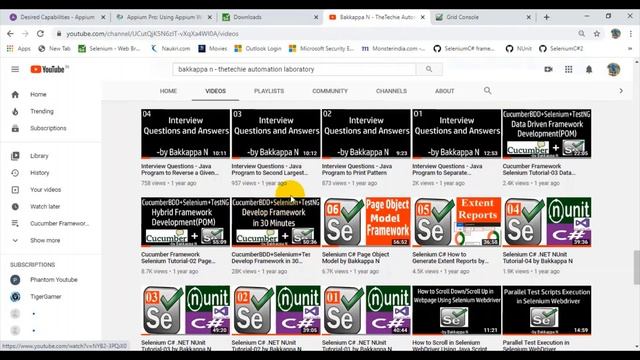Click the search magnifier button beside search box

(429, 69)
